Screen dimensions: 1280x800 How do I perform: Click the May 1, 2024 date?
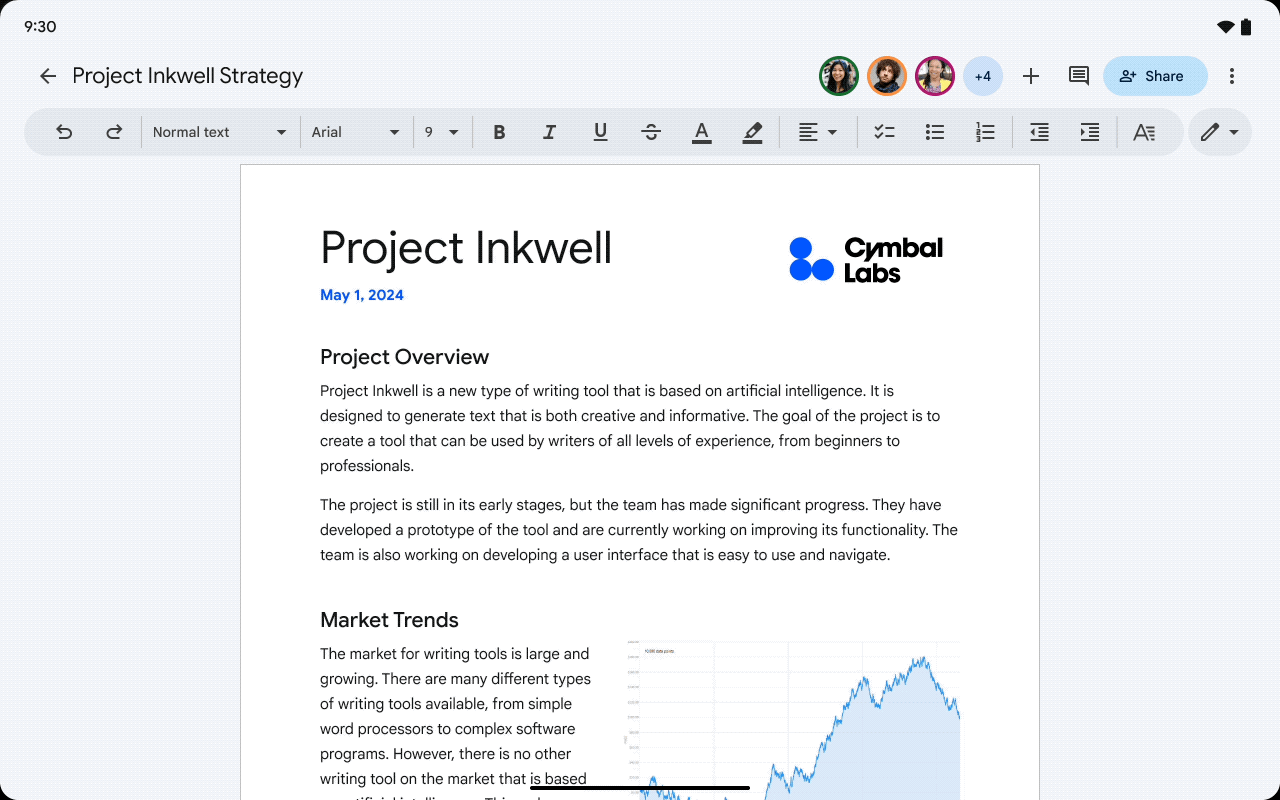[x=362, y=295]
